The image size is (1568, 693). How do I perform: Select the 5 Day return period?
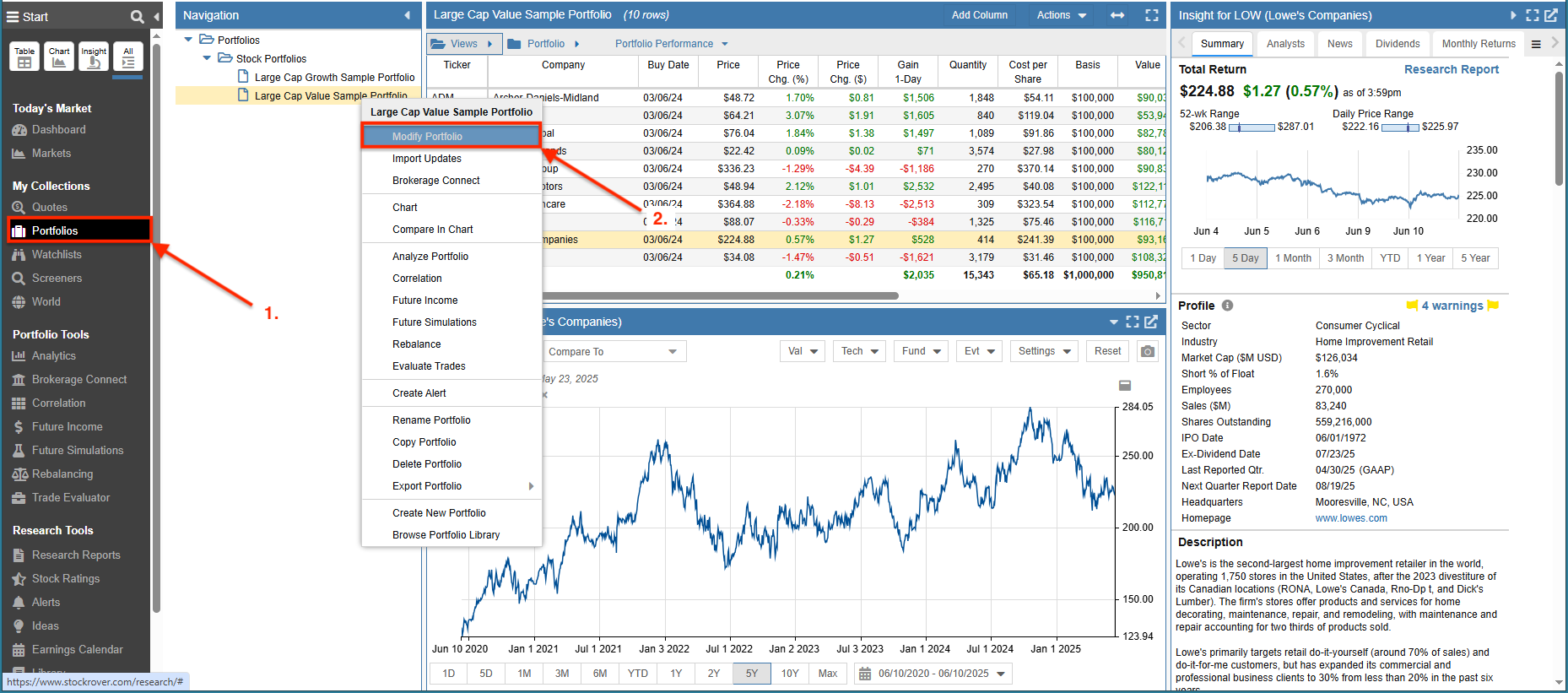1245,258
